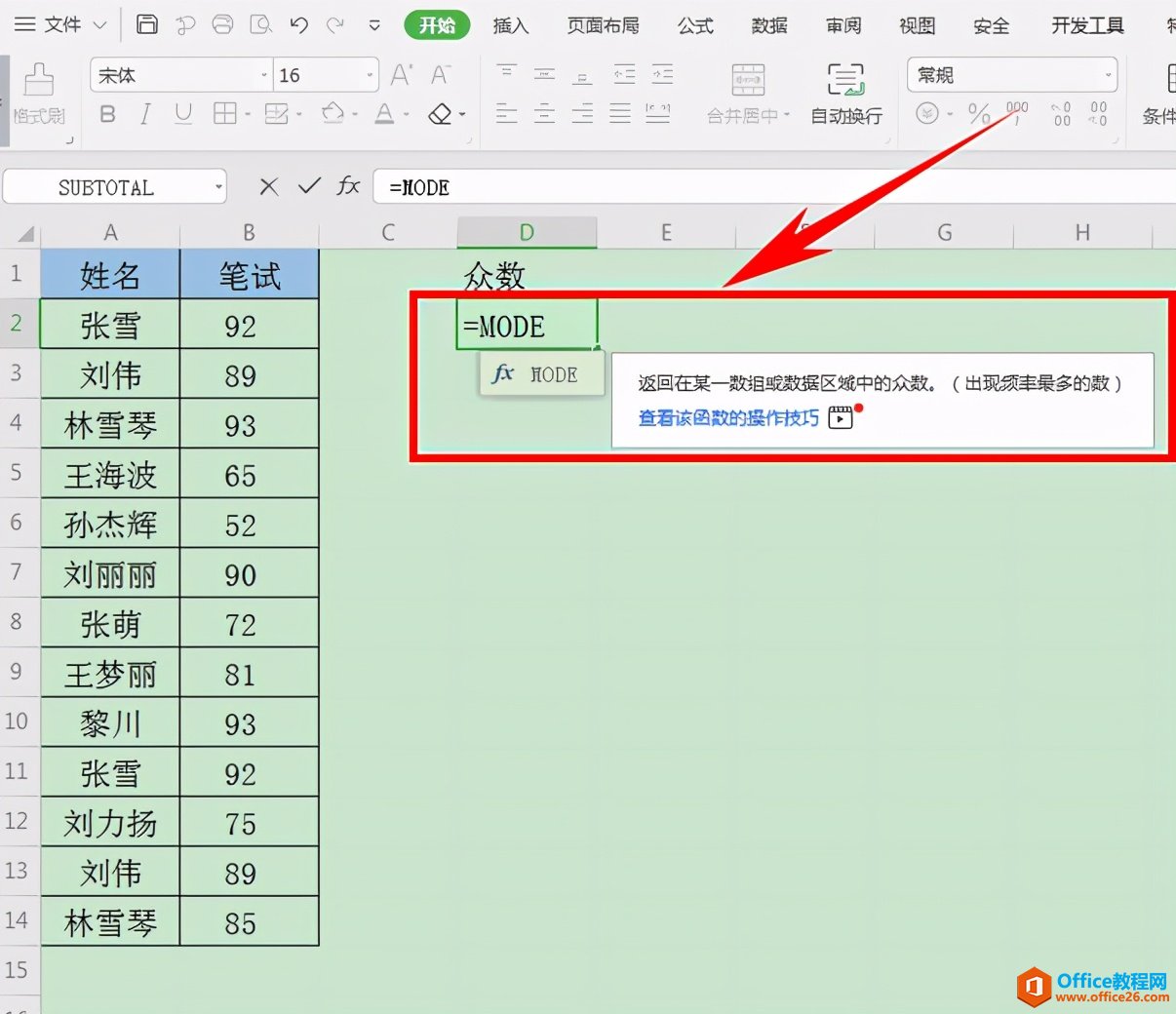
Task: Click the Center horizontally icon
Action: (x=544, y=114)
